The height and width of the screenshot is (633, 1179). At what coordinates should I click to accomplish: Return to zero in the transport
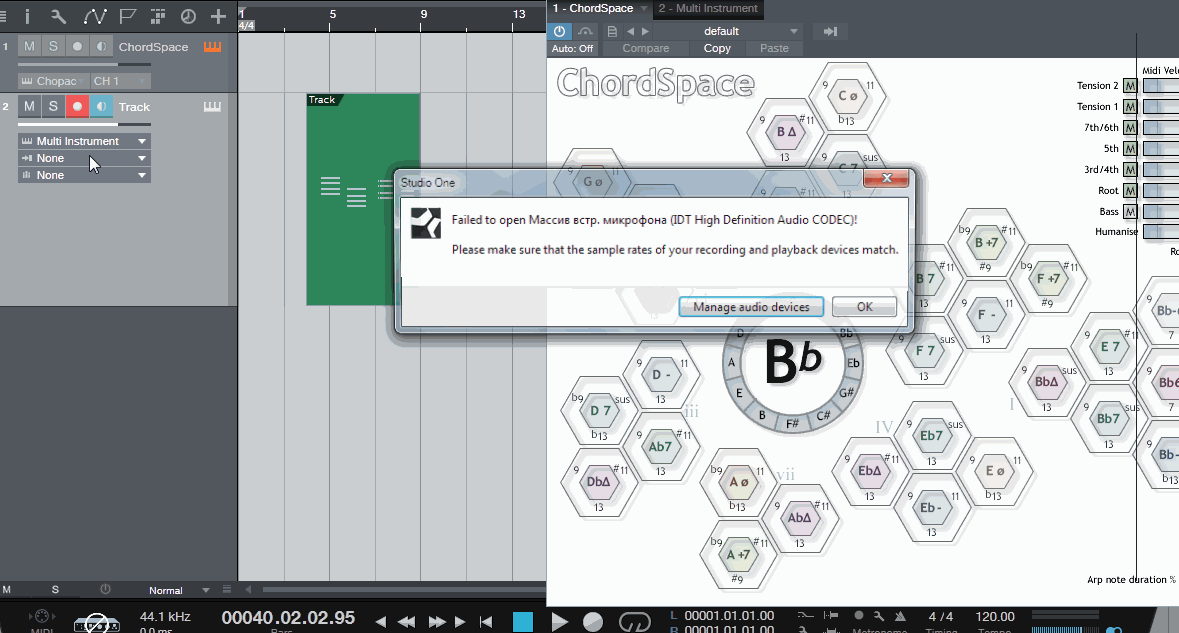[x=486, y=622]
